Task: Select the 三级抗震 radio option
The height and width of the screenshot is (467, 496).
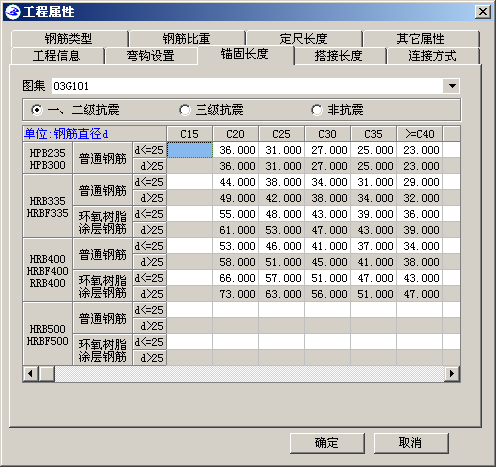Action: coord(185,110)
